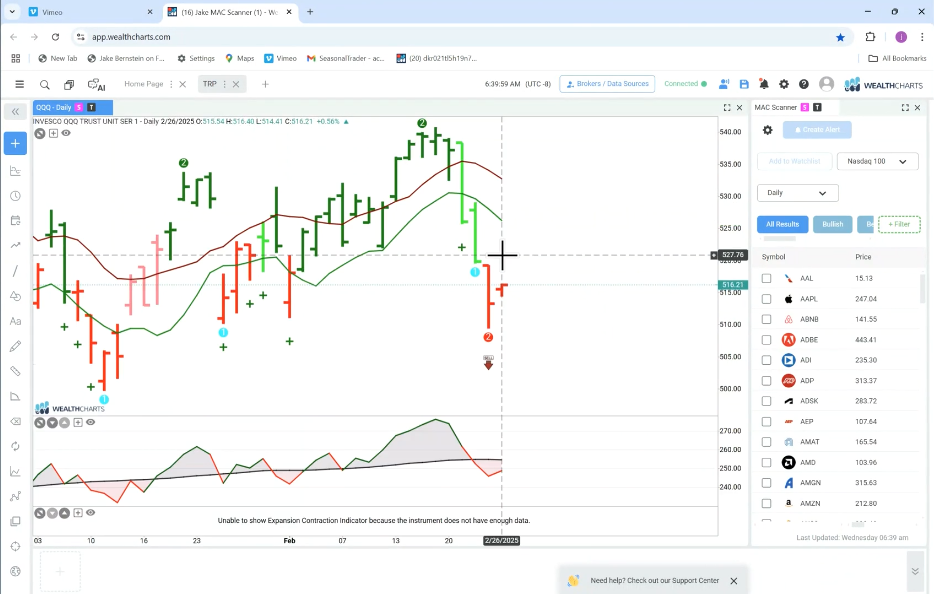Screen dimensions: 934x594
Task: Click the sell signal arrow marker on chart
Action: (x=488, y=362)
